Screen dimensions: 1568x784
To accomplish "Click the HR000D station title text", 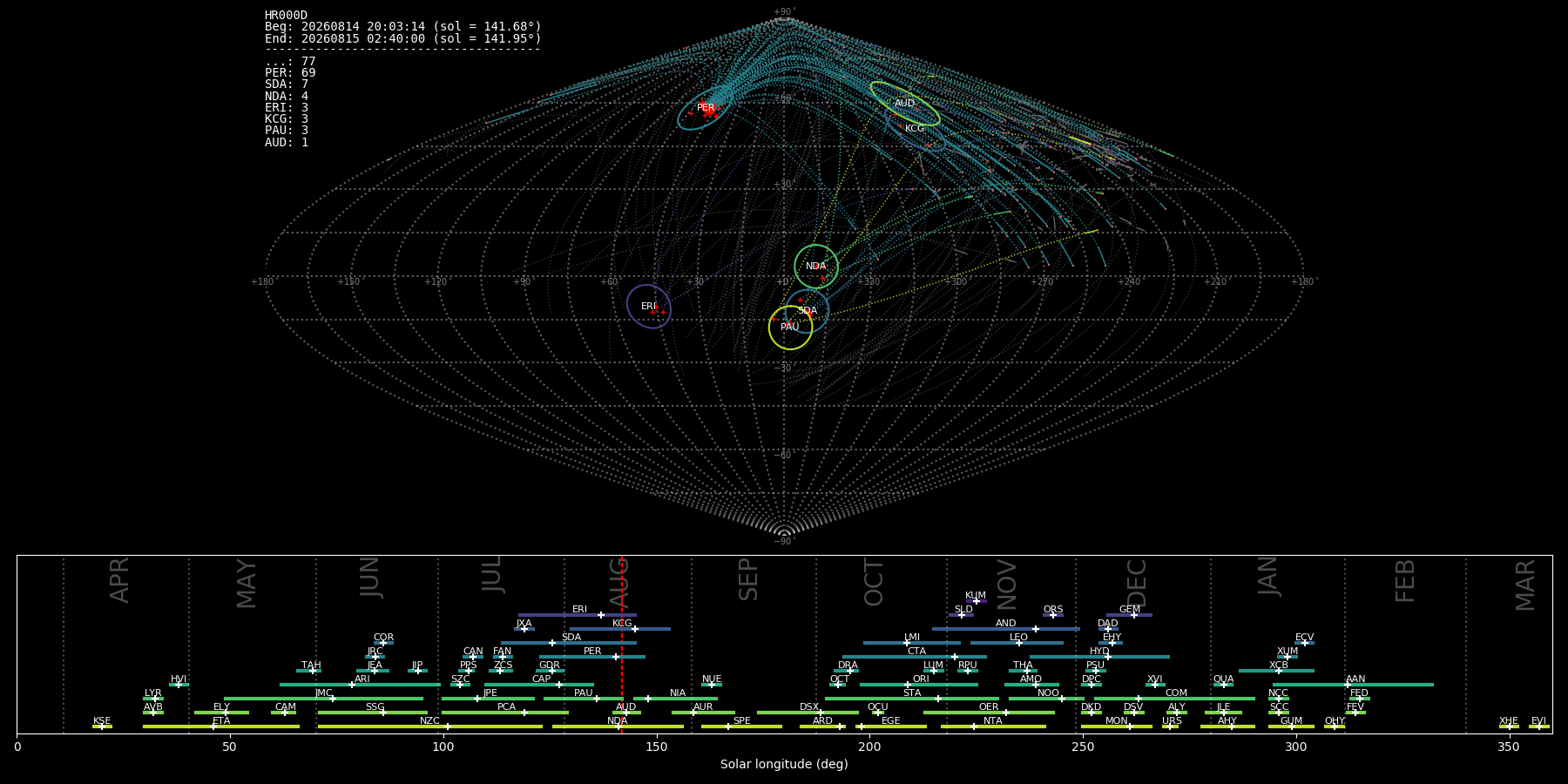I will (287, 16).
